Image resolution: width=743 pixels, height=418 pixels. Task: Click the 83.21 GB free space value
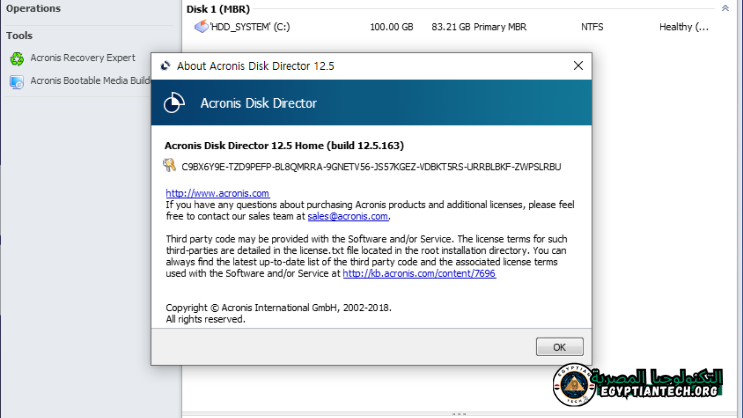(x=451, y=27)
